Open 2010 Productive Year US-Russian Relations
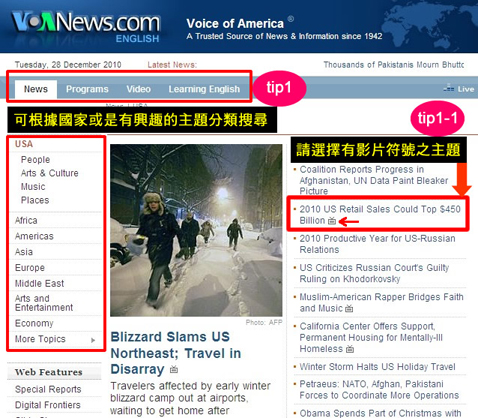The height and width of the screenshot is (418, 478). (377, 244)
